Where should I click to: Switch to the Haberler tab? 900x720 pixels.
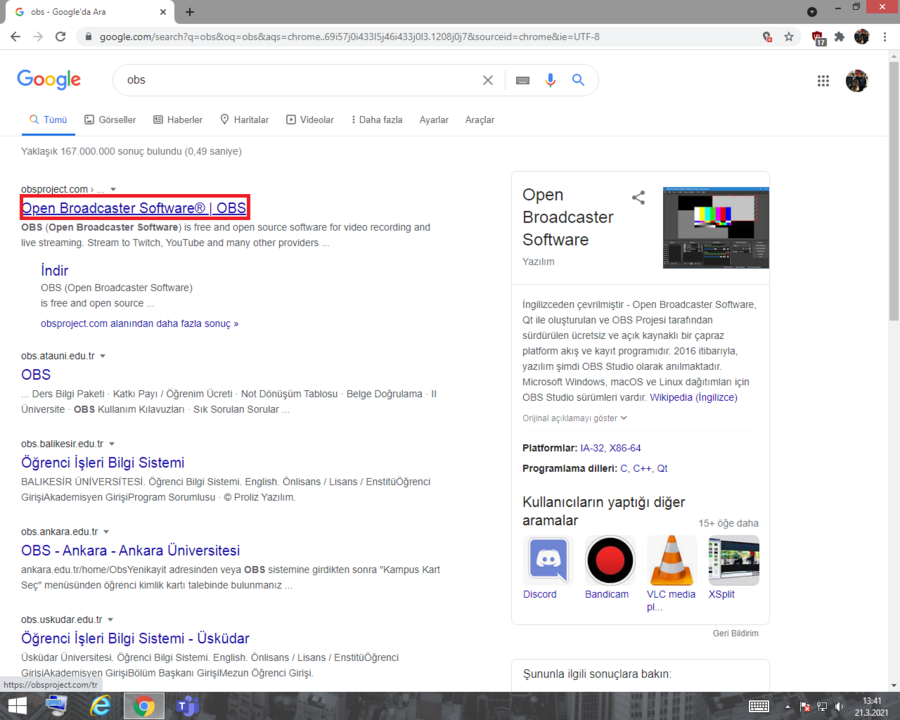coord(178,120)
